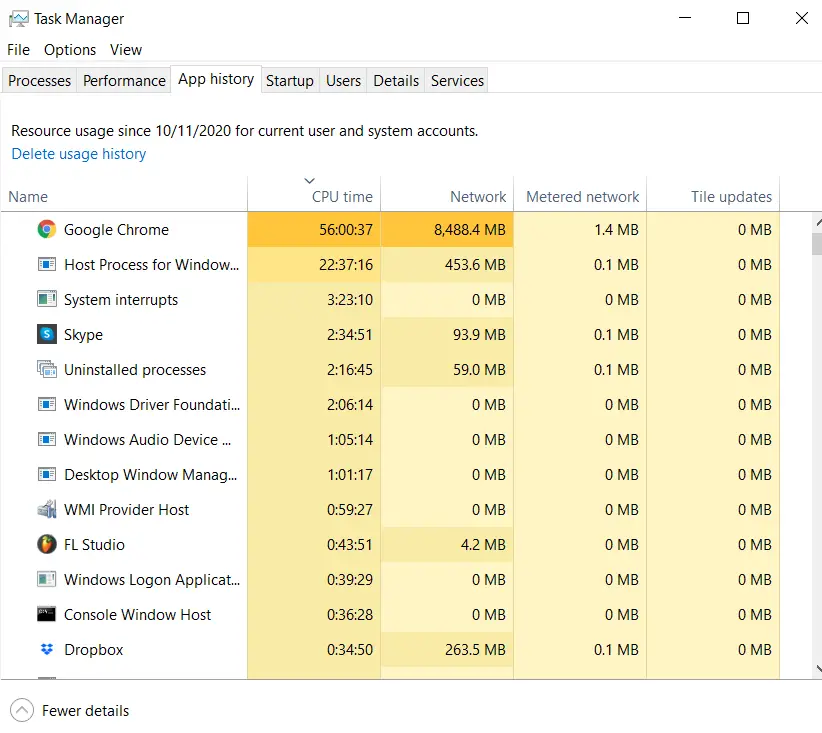Switch to the Performance tab
The width and height of the screenshot is (822, 733).
tap(124, 81)
